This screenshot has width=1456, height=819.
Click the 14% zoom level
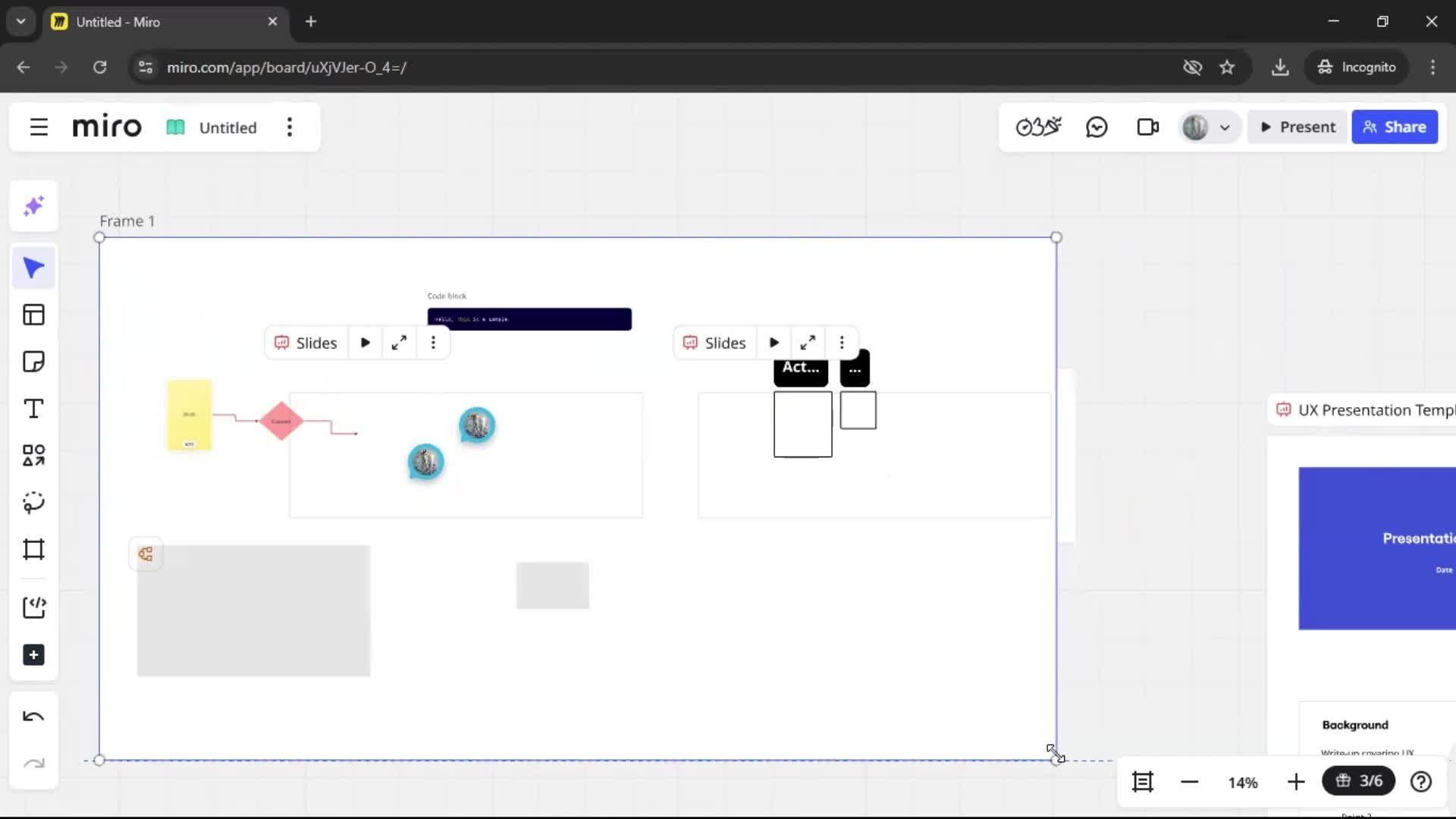tap(1243, 783)
